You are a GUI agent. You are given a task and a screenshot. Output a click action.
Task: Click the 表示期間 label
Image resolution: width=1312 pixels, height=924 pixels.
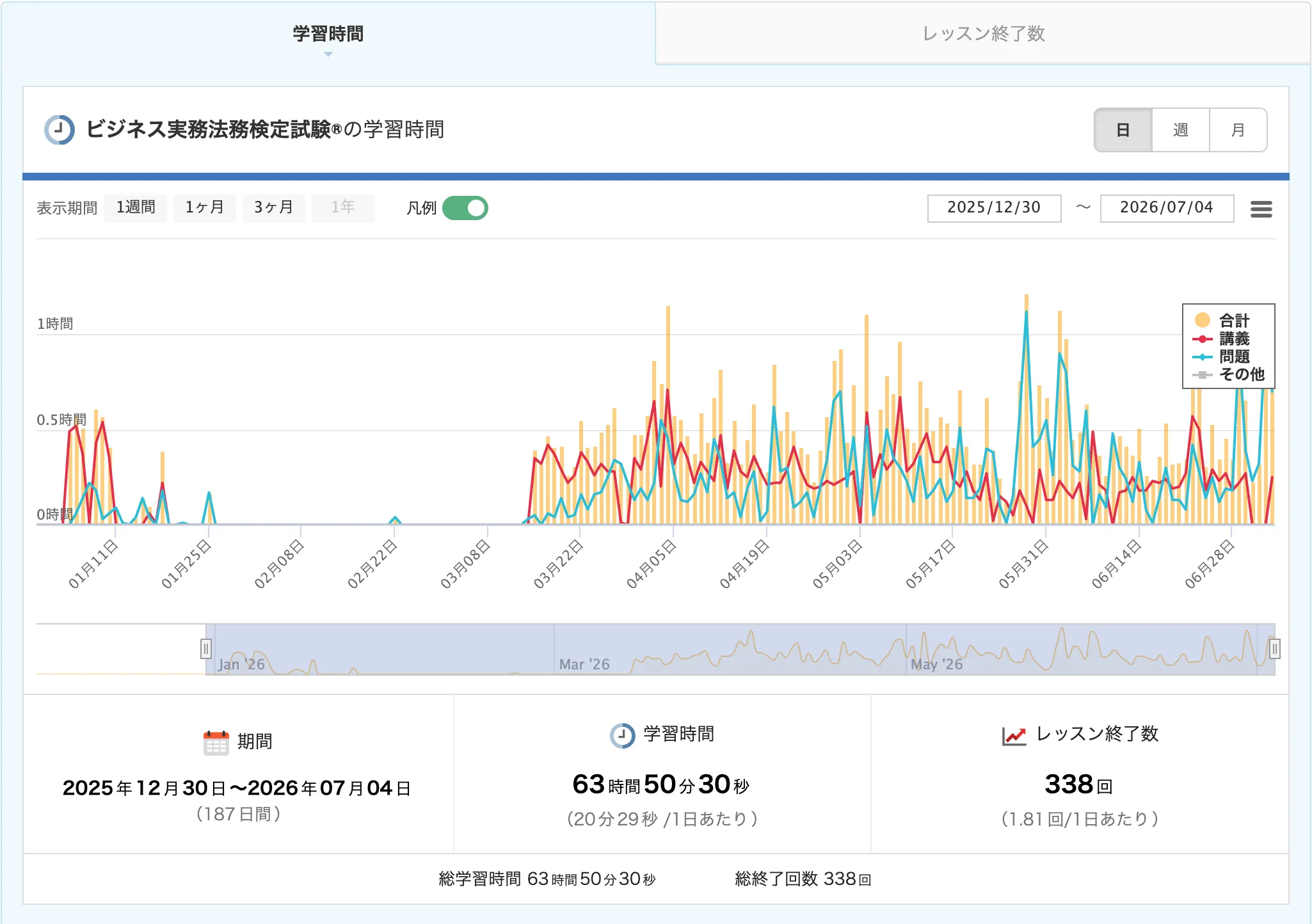click(x=67, y=208)
